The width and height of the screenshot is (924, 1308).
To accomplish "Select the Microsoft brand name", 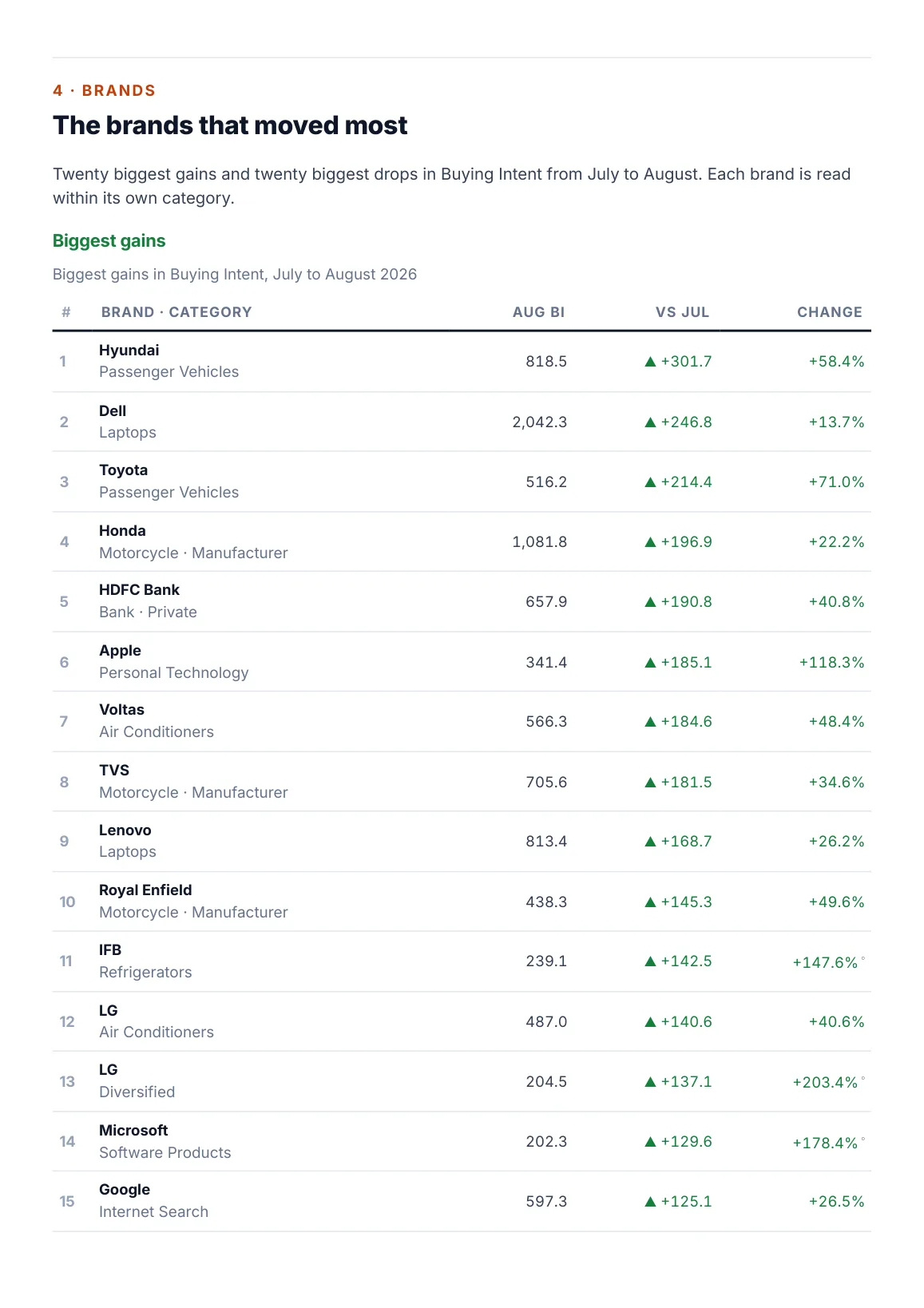I will pos(133,1131).
